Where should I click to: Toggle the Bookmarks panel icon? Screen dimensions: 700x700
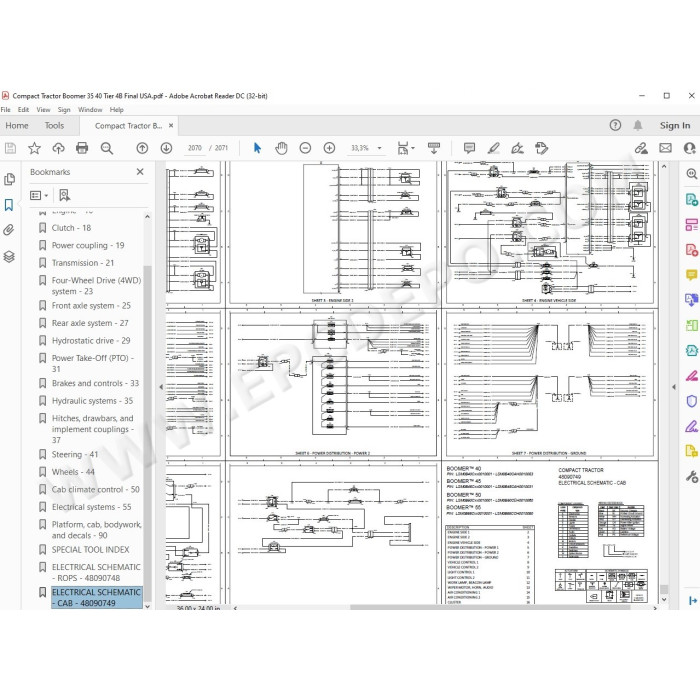coord(9,205)
